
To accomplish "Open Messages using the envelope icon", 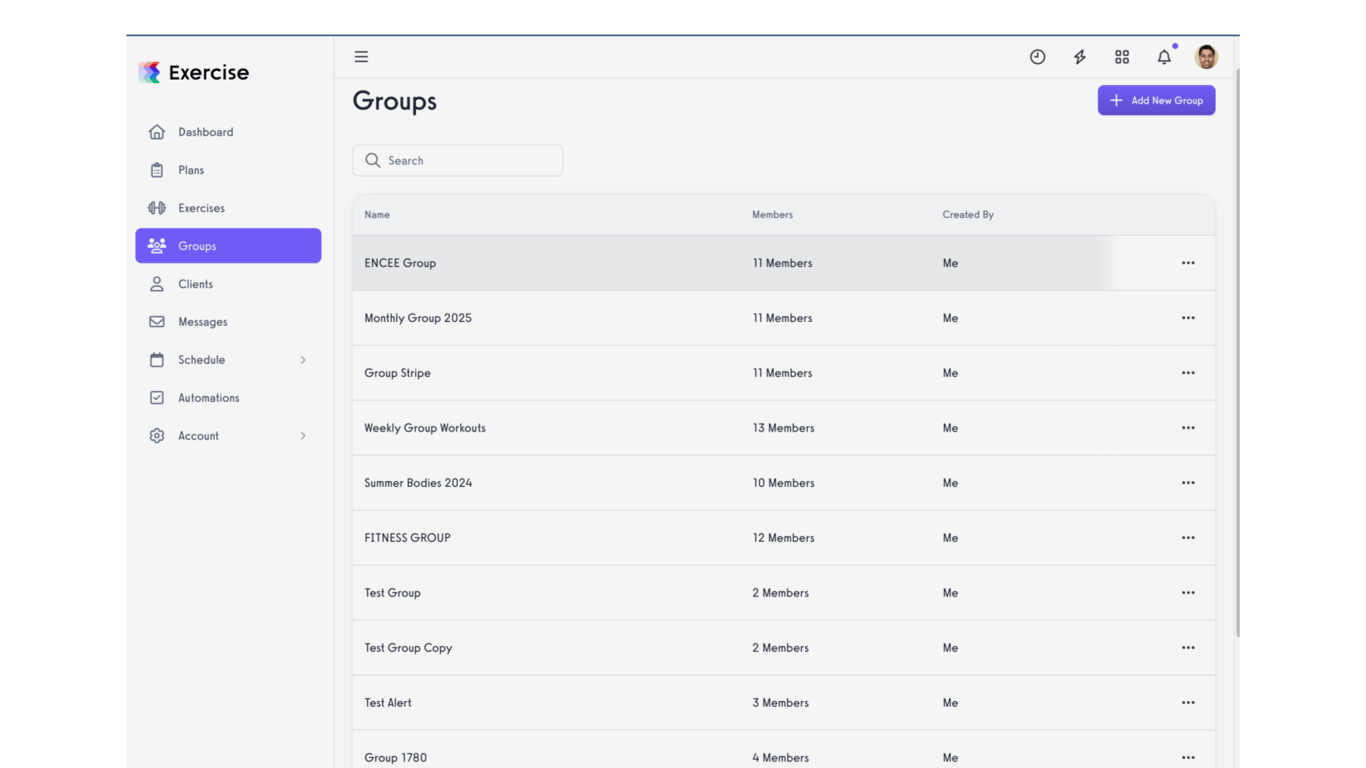I will click(156, 321).
